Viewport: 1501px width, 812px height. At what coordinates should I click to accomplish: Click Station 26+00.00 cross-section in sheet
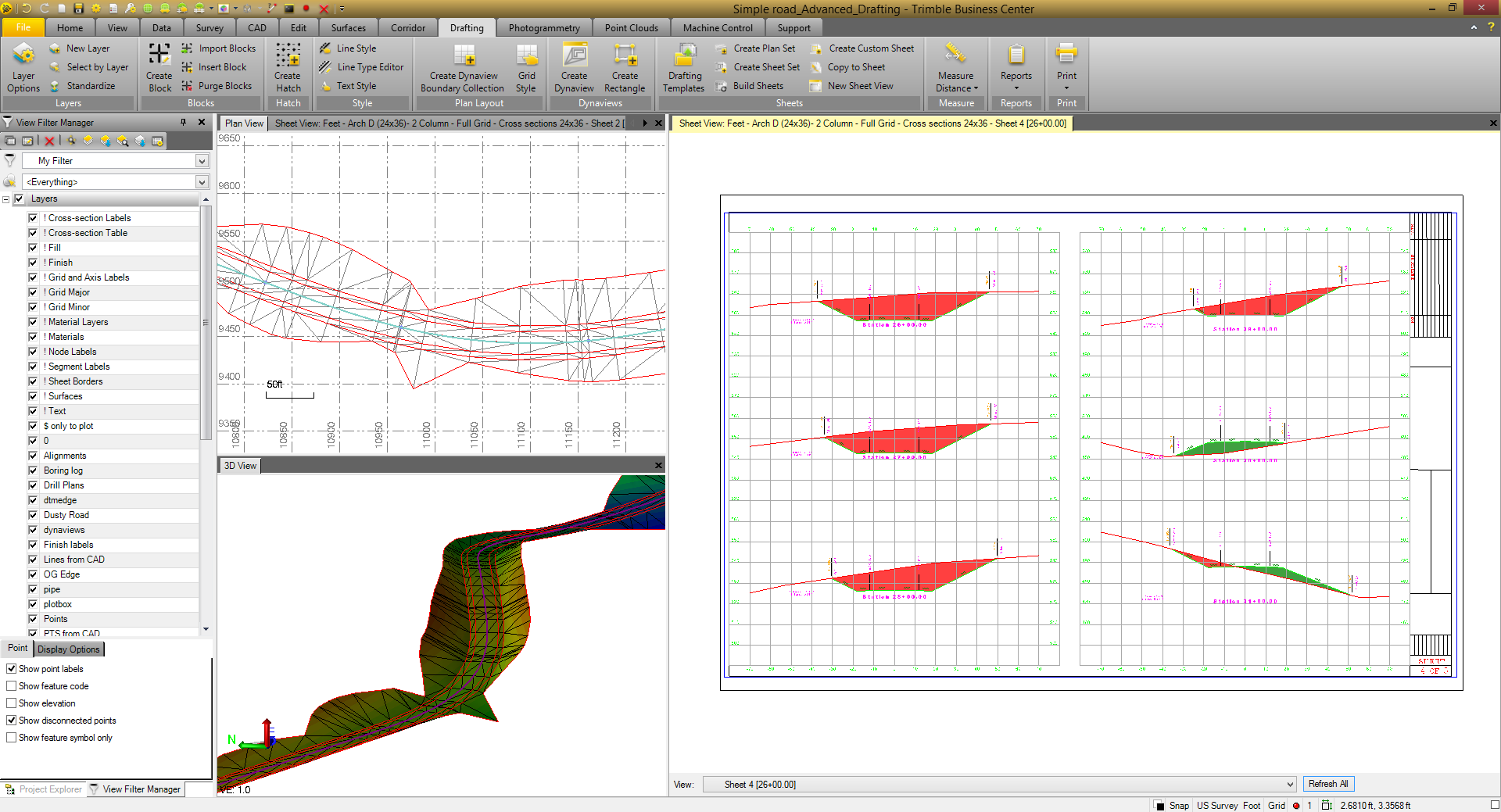(x=894, y=306)
